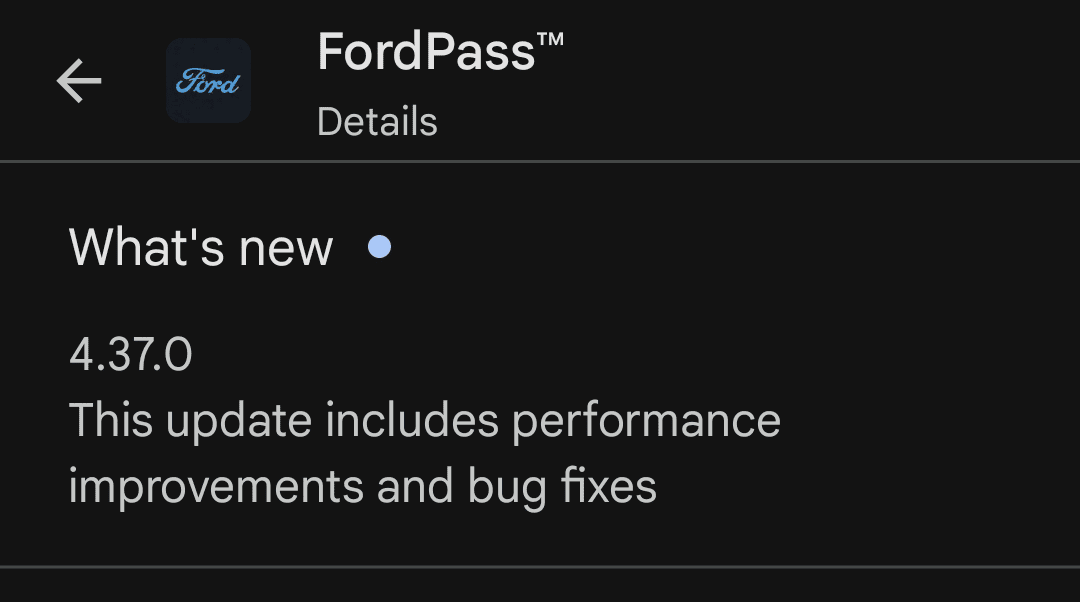Image resolution: width=1080 pixels, height=602 pixels.
Task: Select the word includes in the description
Action: (413, 420)
